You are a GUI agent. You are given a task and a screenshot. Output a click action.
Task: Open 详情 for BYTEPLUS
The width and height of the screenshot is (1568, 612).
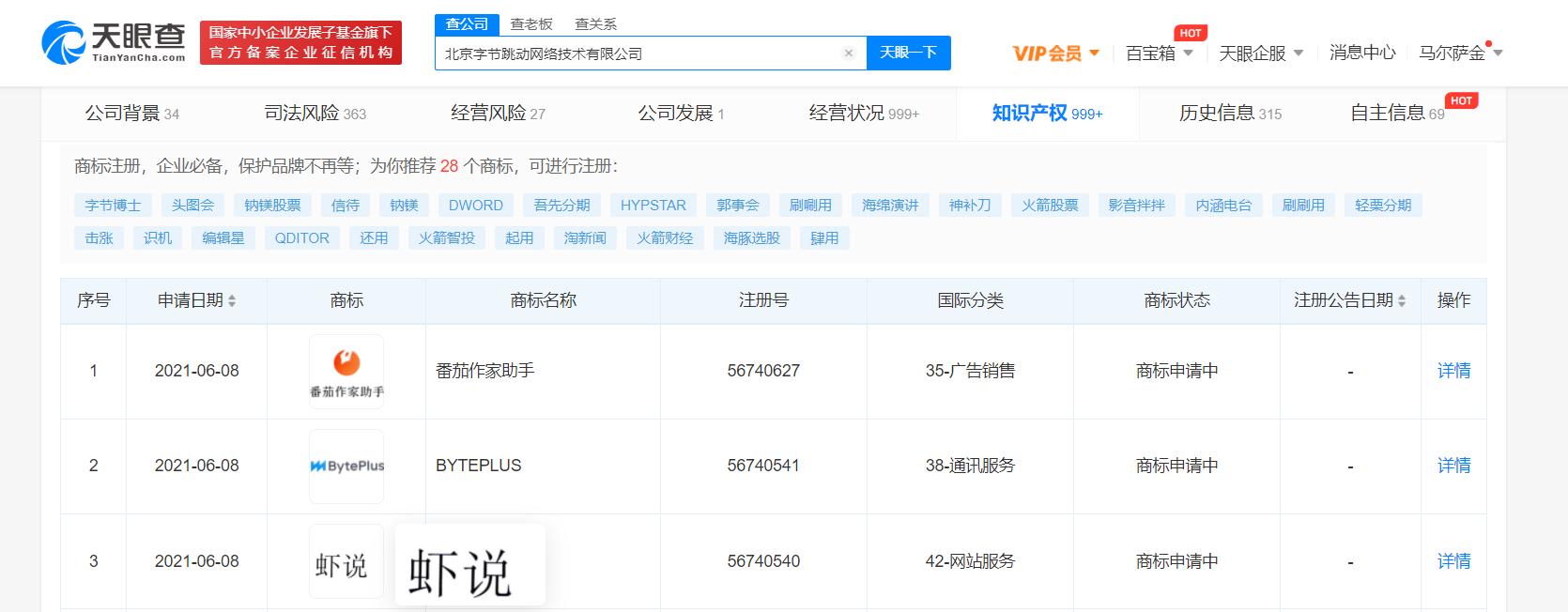point(1453,467)
